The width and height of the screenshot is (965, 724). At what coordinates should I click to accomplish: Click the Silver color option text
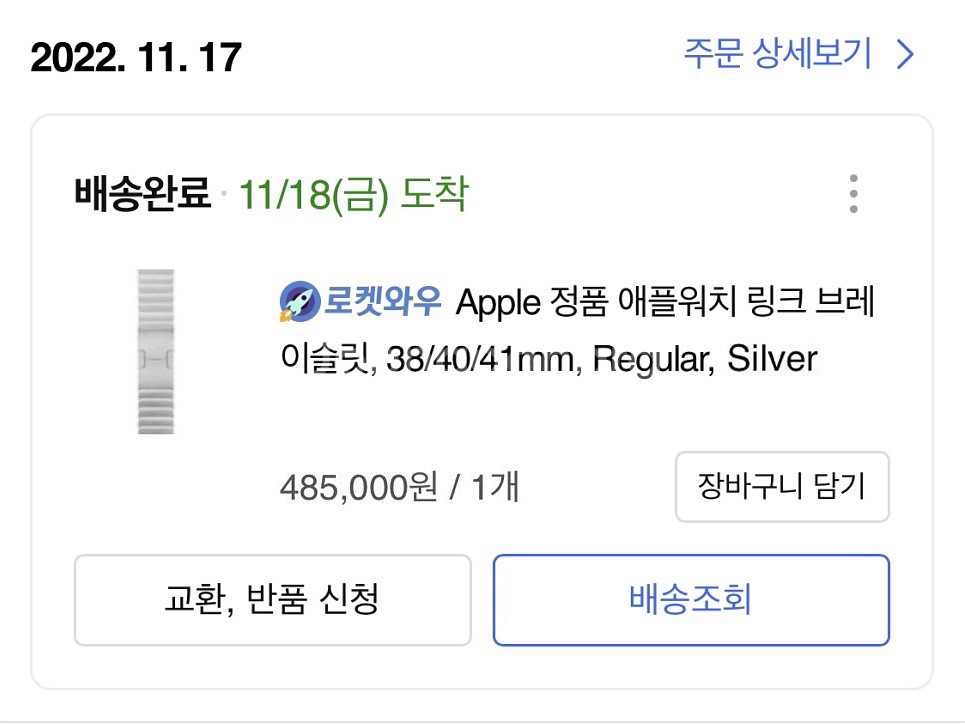tap(772, 358)
